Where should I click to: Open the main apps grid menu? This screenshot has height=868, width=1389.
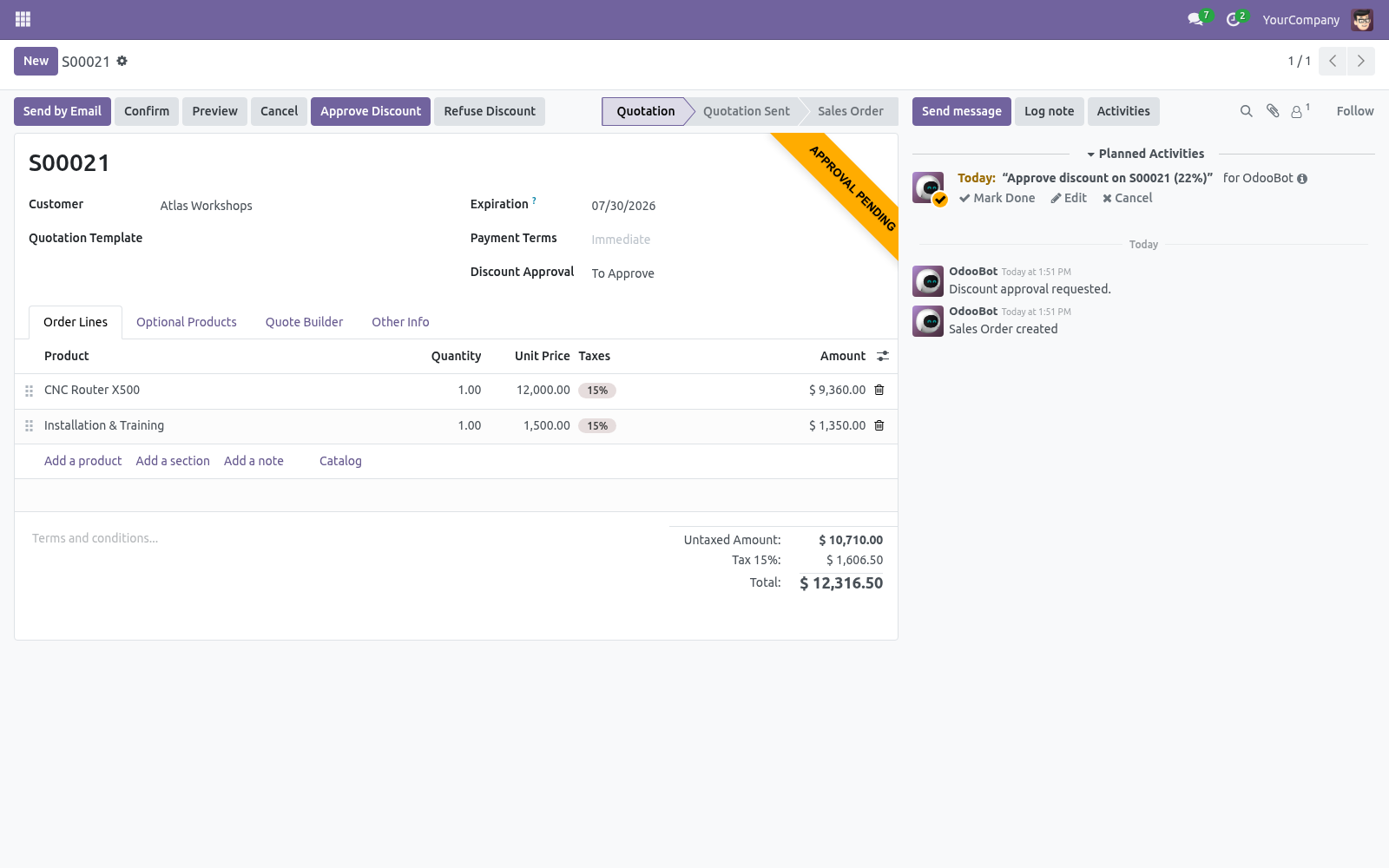pyautogui.click(x=23, y=19)
